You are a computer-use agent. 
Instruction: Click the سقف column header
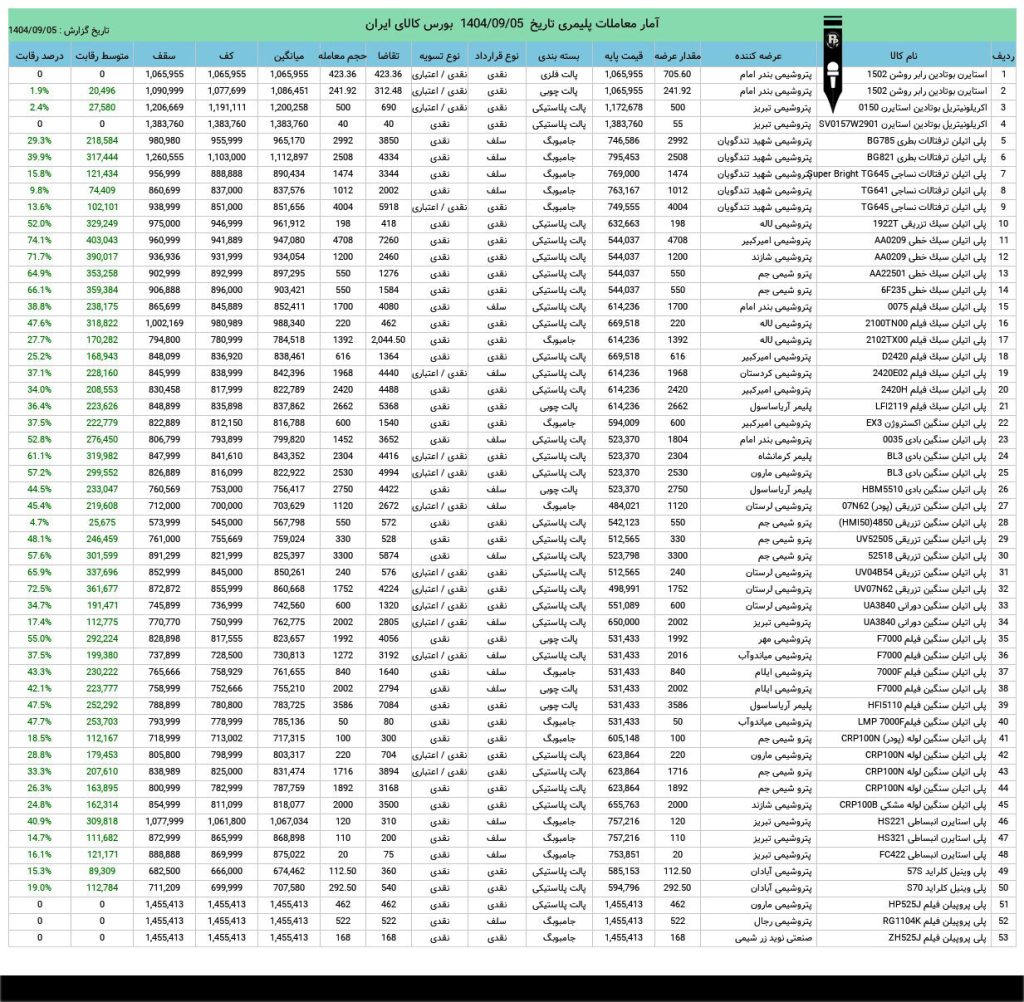[165, 56]
